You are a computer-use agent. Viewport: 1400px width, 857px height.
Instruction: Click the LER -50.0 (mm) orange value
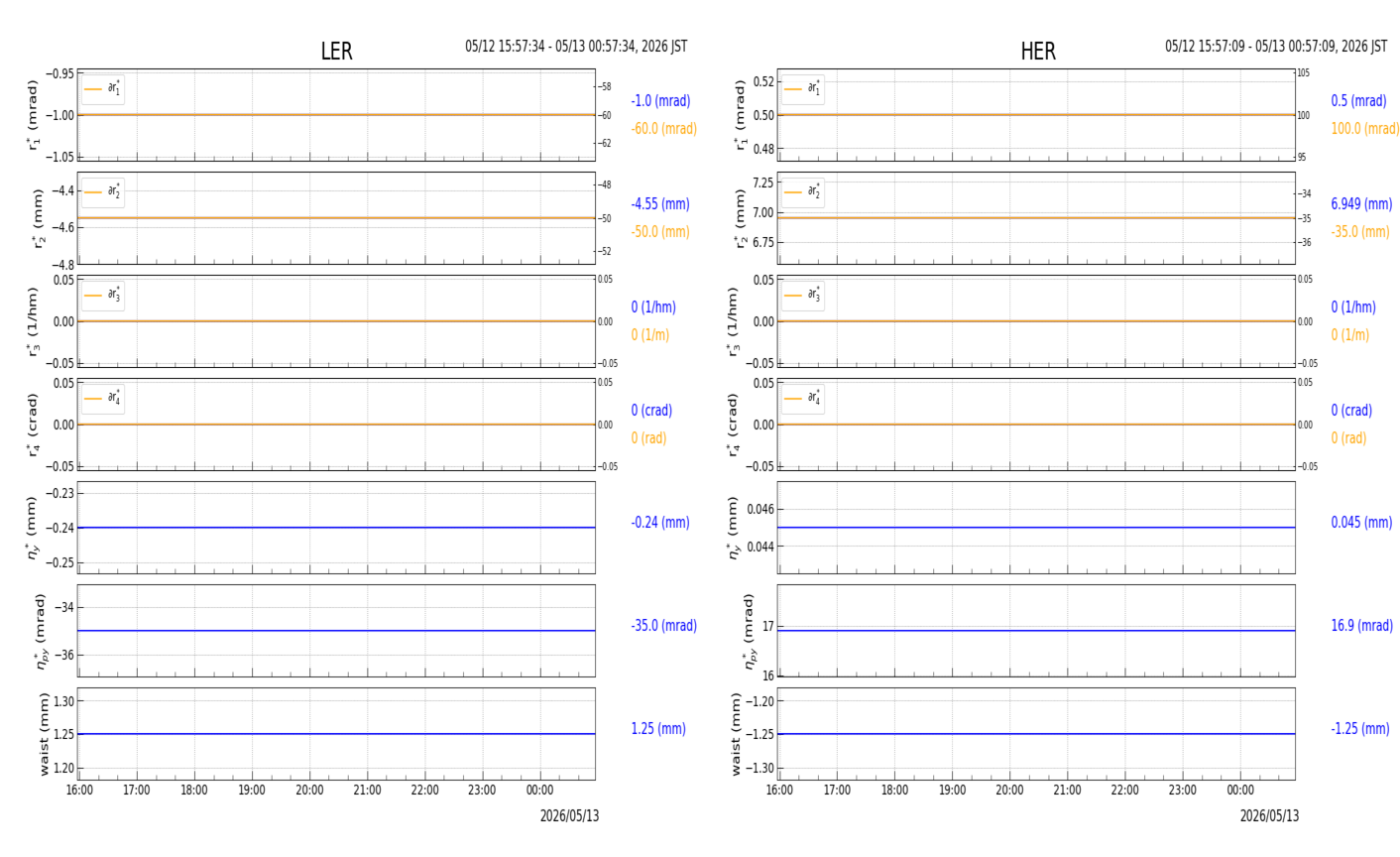click(x=660, y=232)
